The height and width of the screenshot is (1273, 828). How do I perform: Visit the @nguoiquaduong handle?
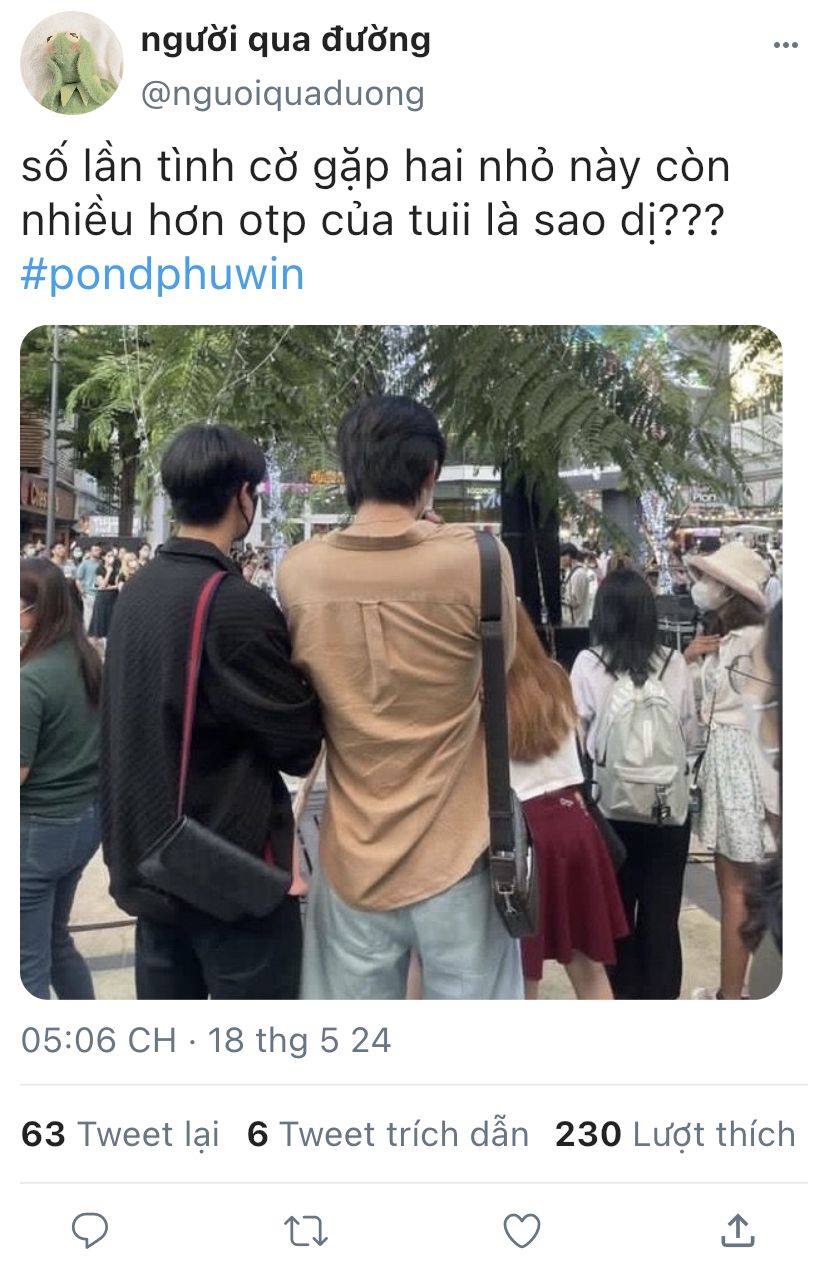(282, 94)
